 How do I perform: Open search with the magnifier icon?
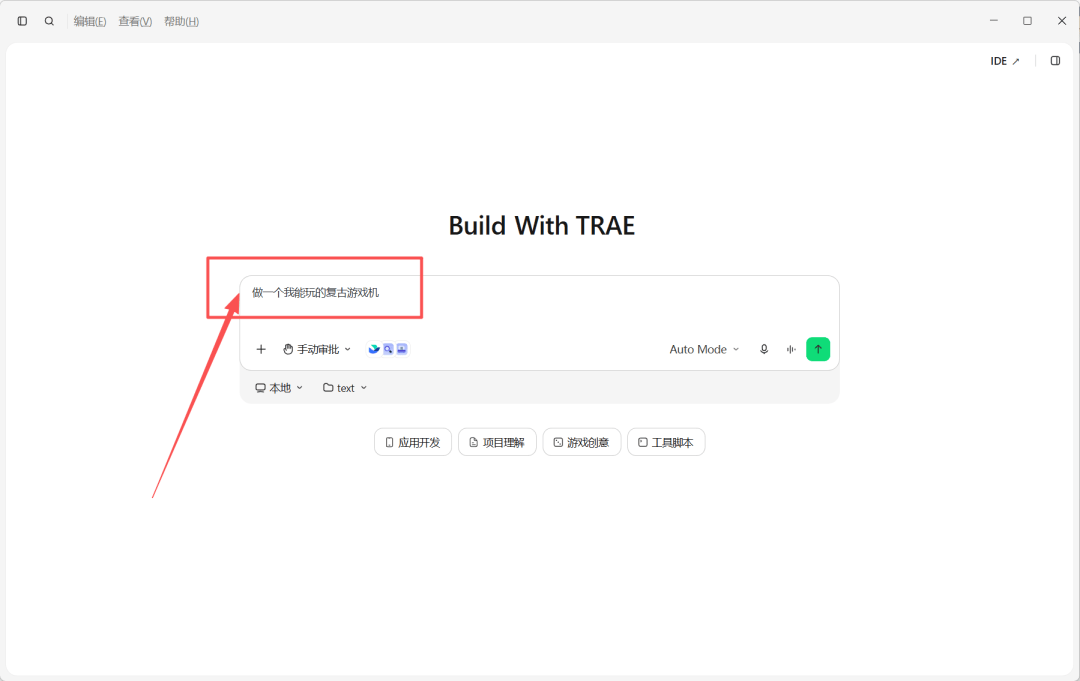(x=49, y=21)
